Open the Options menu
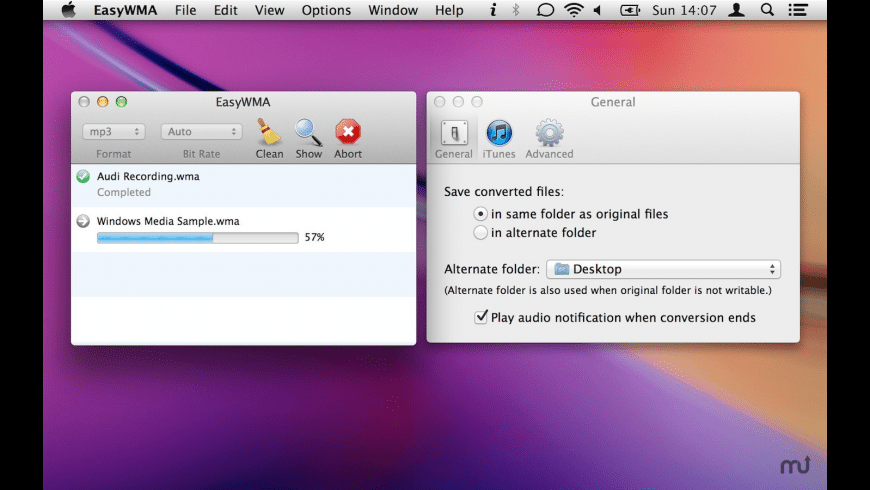Screen dimensions: 870x490 click(326, 10)
